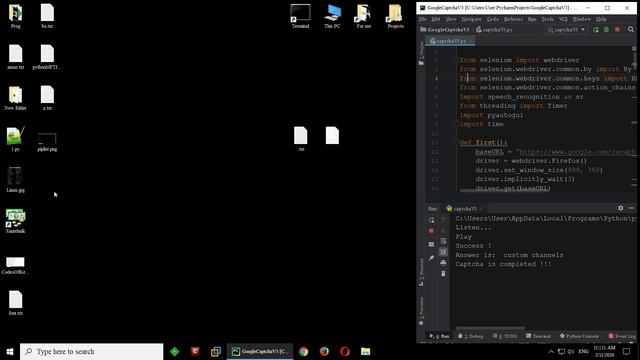Open the File menu in PyCharm
The height and width of the screenshot is (360, 640).
click(422, 19)
